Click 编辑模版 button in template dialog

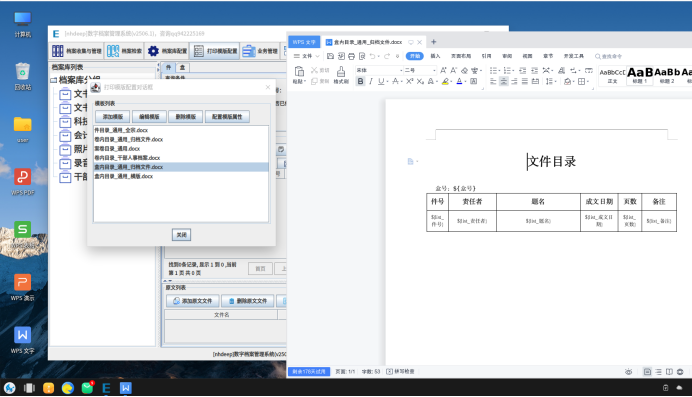149,117
